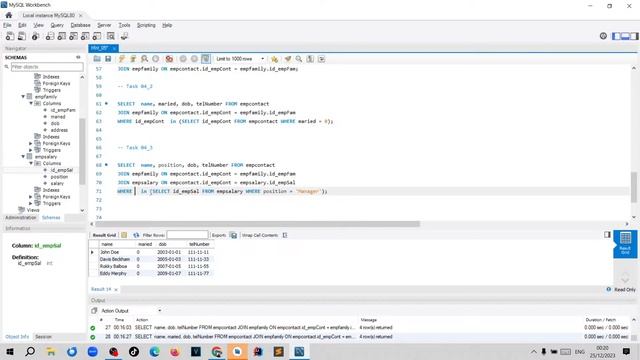640x360 pixels.
Task: Open the new SQL tab icon
Action: 10,36
